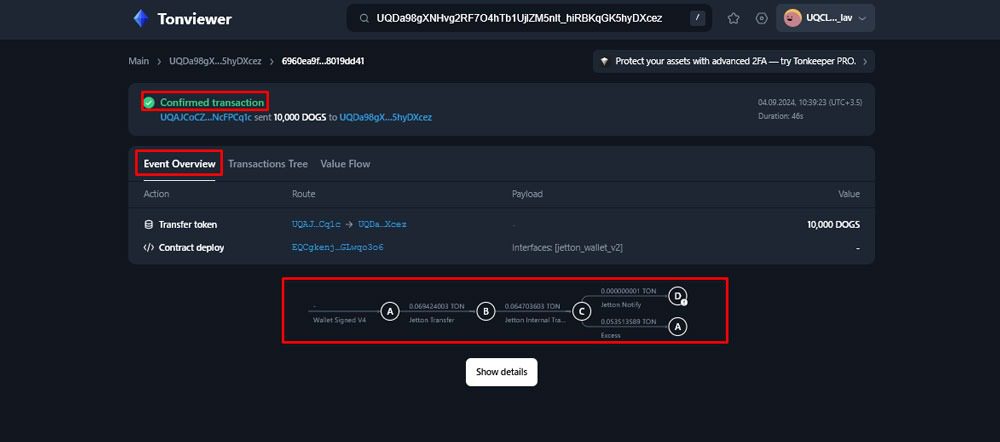Click the Contract deploy code icon
The height and width of the screenshot is (442, 1000).
(x=149, y=247)
